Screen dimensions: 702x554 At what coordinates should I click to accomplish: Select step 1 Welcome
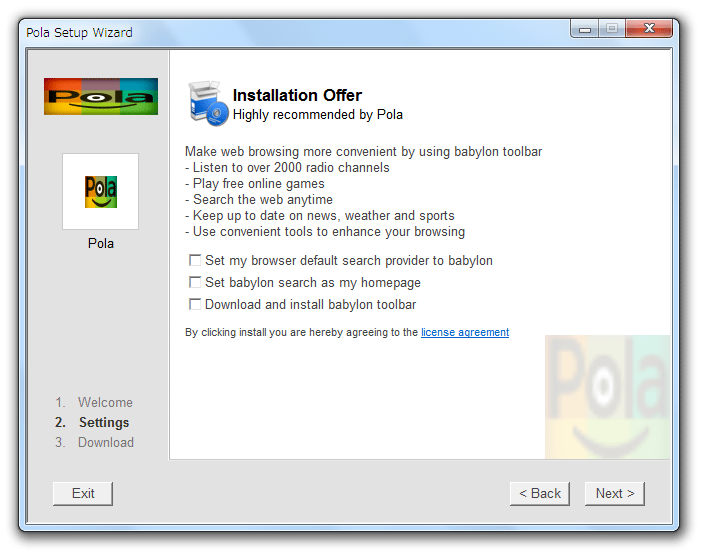click(94, 402)
